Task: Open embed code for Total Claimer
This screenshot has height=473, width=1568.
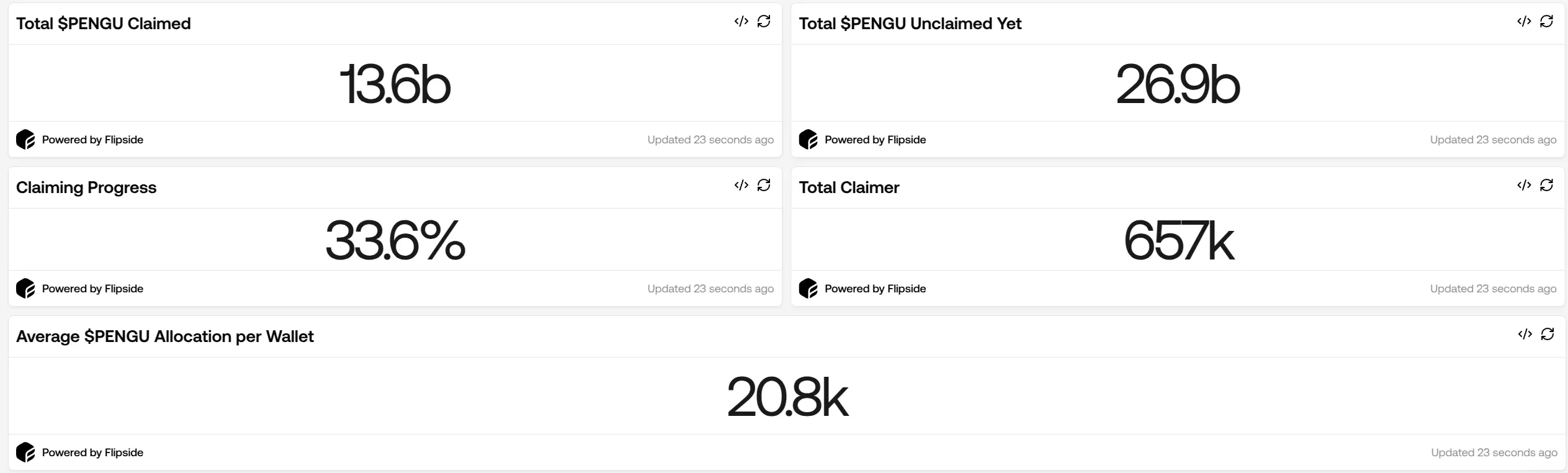Action: tap(1524, 186)
